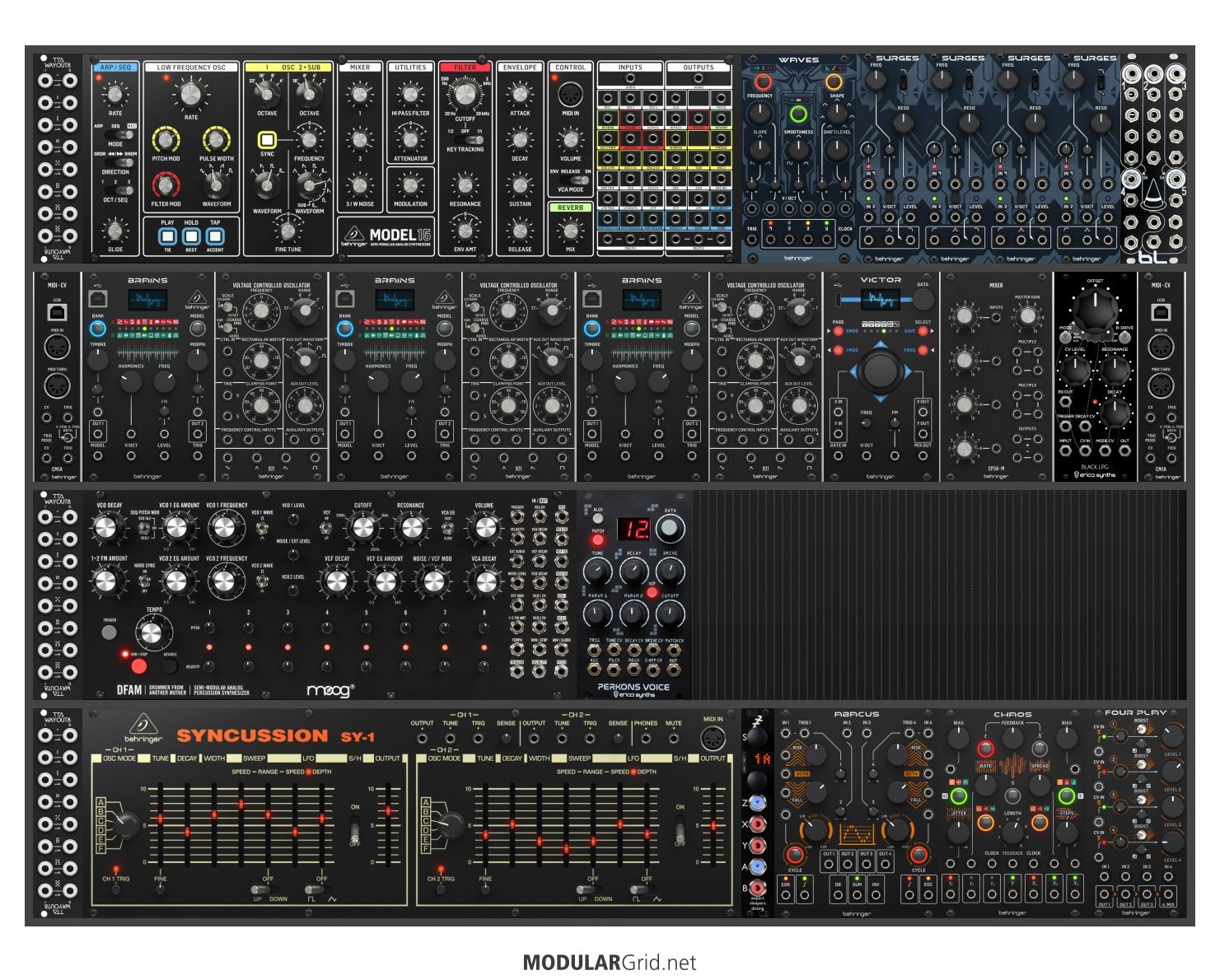This screenshot has height=980, width=1220.
Task: Click the DFAM TEMPO knob
Action: 152,634
